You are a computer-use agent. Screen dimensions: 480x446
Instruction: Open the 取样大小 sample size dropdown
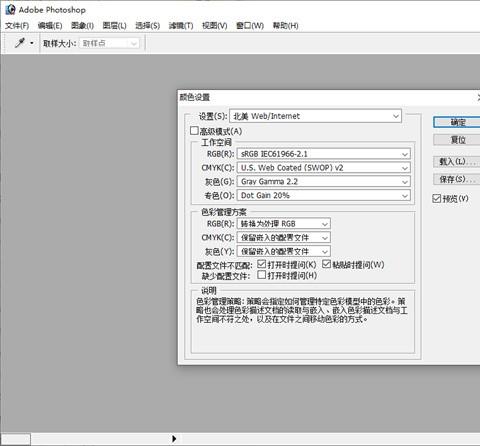109,43
